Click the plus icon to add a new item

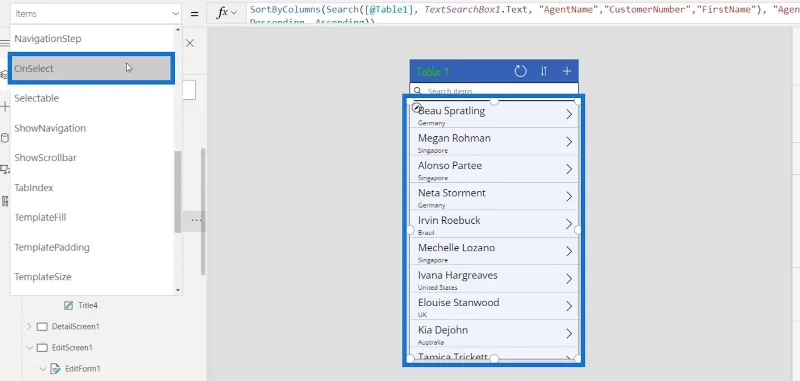(567, 71)
